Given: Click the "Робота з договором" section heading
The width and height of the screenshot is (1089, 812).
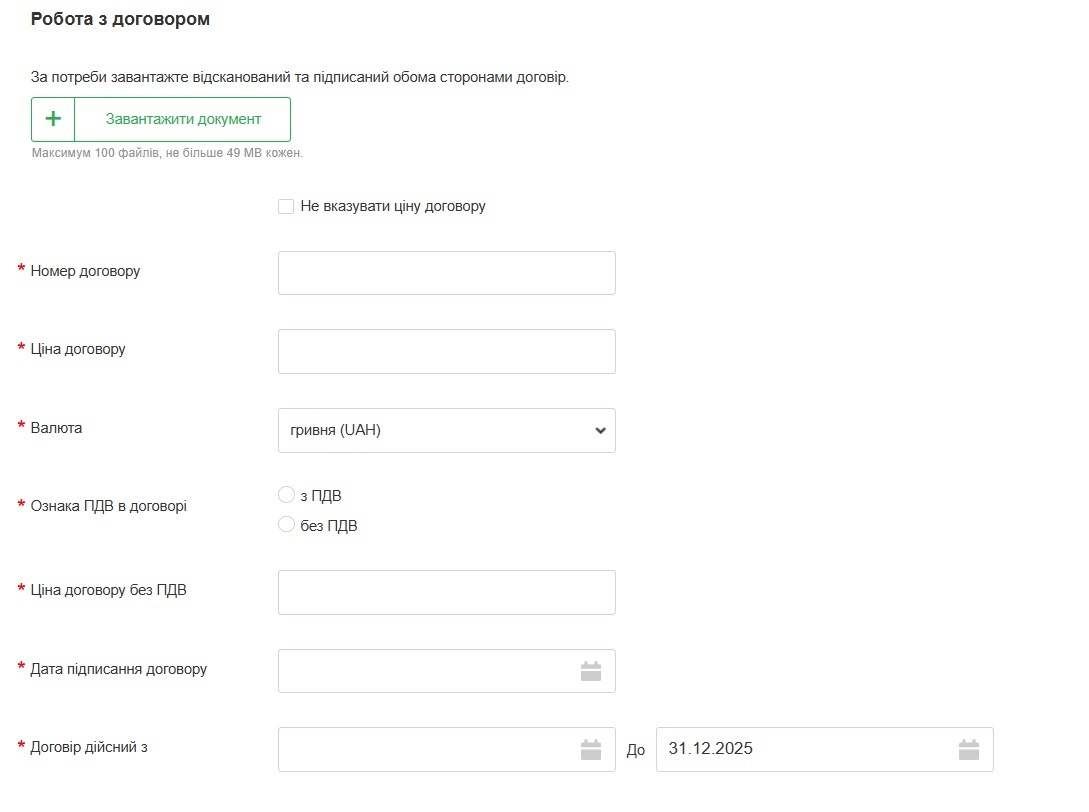Looking at the screenshot, I should 120,19.
